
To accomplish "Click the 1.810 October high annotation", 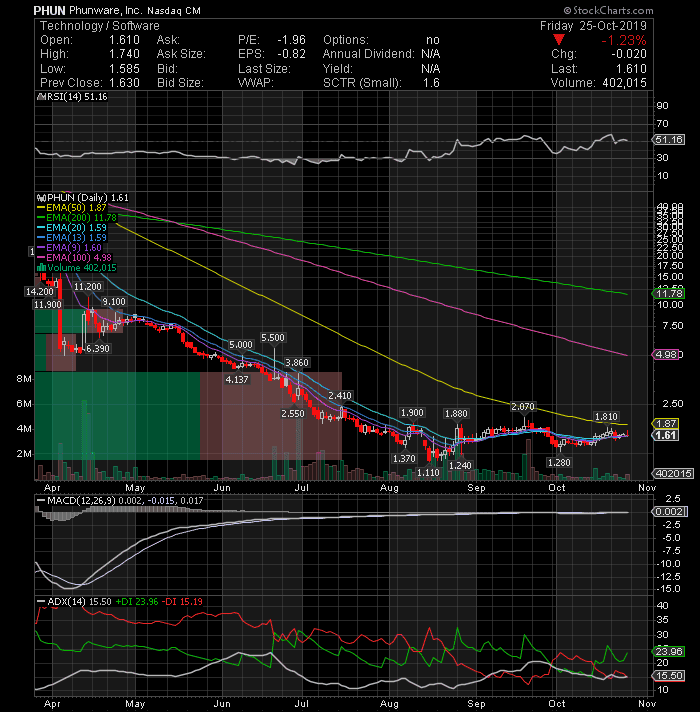I will 606,417.
